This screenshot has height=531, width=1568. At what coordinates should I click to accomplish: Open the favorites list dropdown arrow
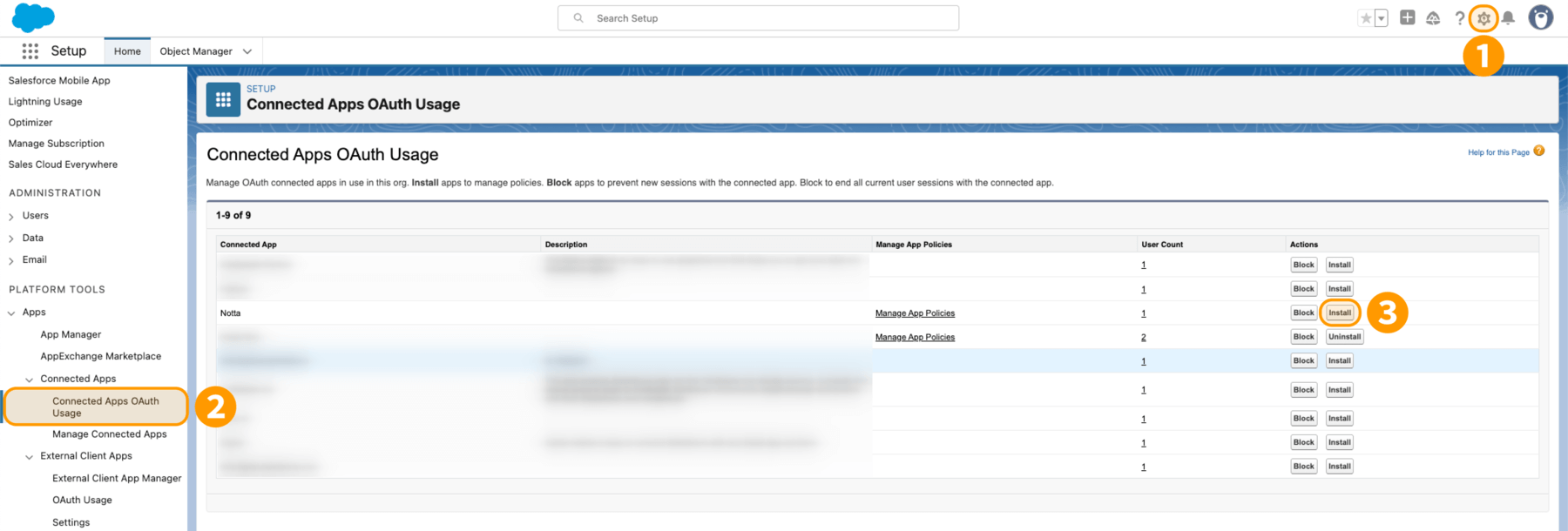tap(1381, 18)
